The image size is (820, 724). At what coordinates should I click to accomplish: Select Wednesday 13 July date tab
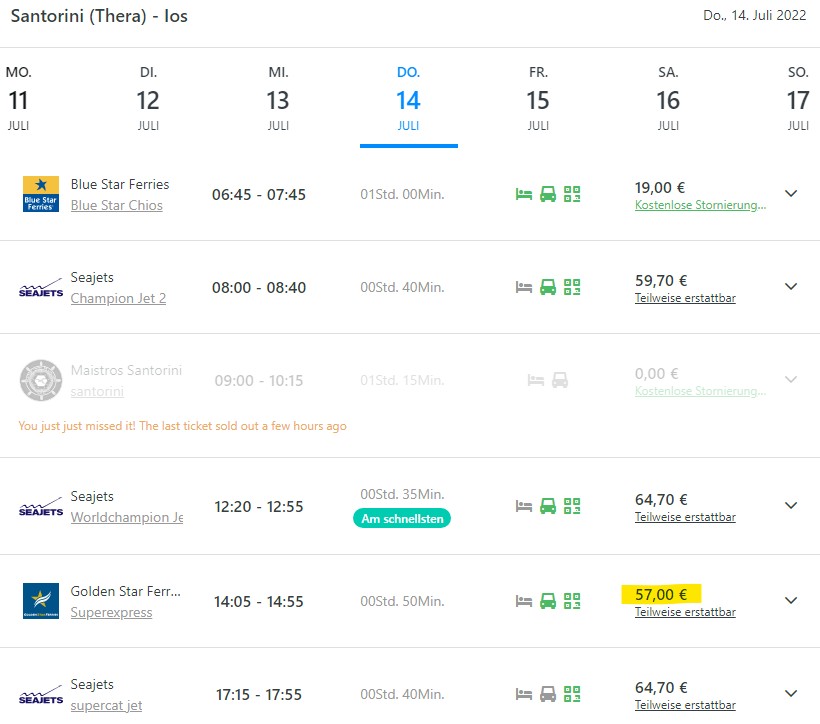pos(278,98)
